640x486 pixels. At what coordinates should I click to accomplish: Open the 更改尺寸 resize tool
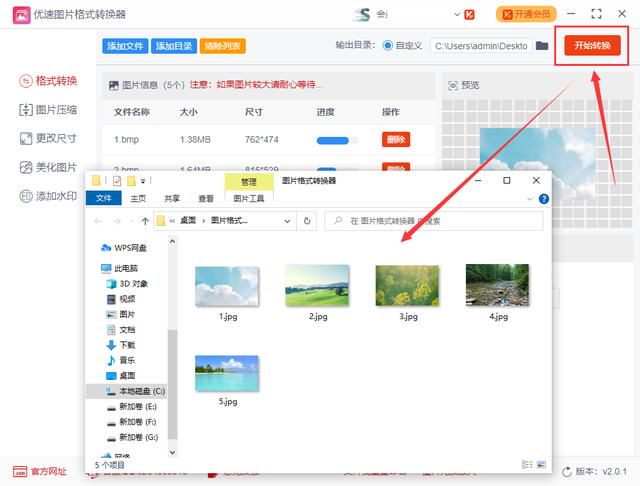(48, 138)
